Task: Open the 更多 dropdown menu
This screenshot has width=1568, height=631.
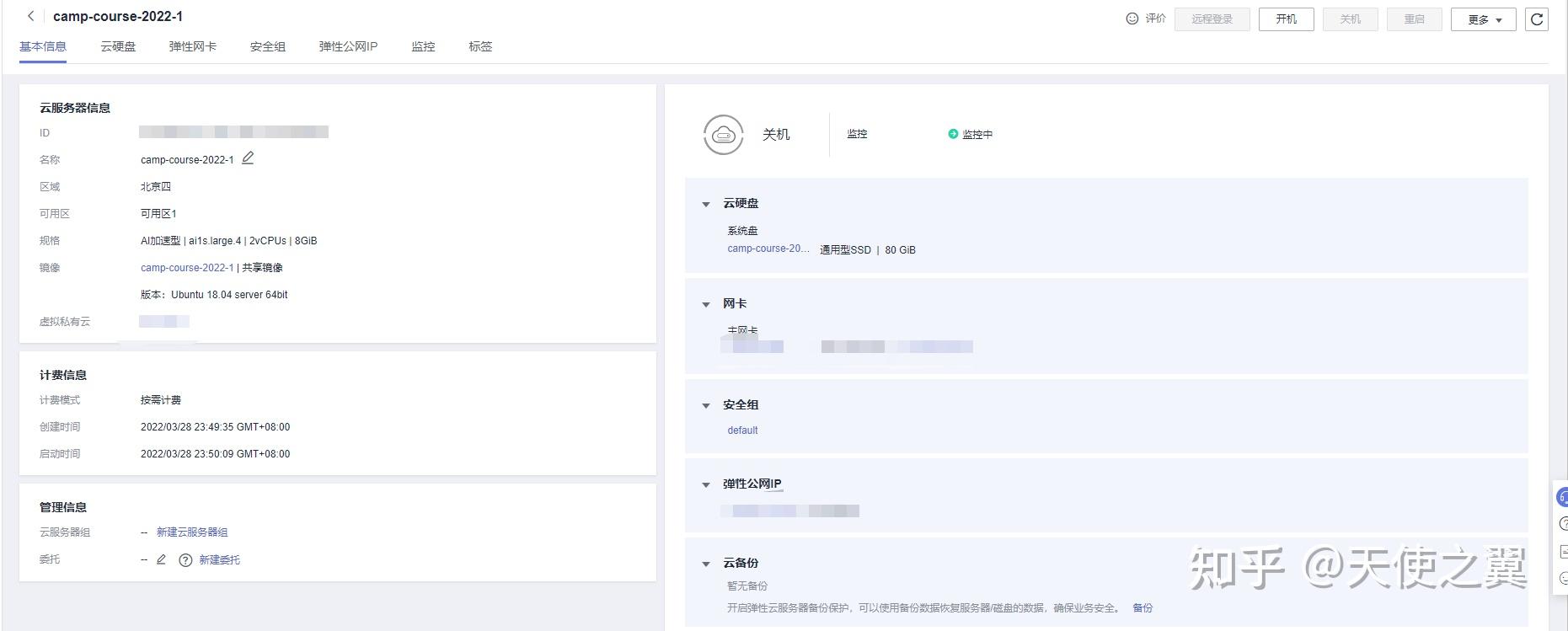Action: 1483,19
